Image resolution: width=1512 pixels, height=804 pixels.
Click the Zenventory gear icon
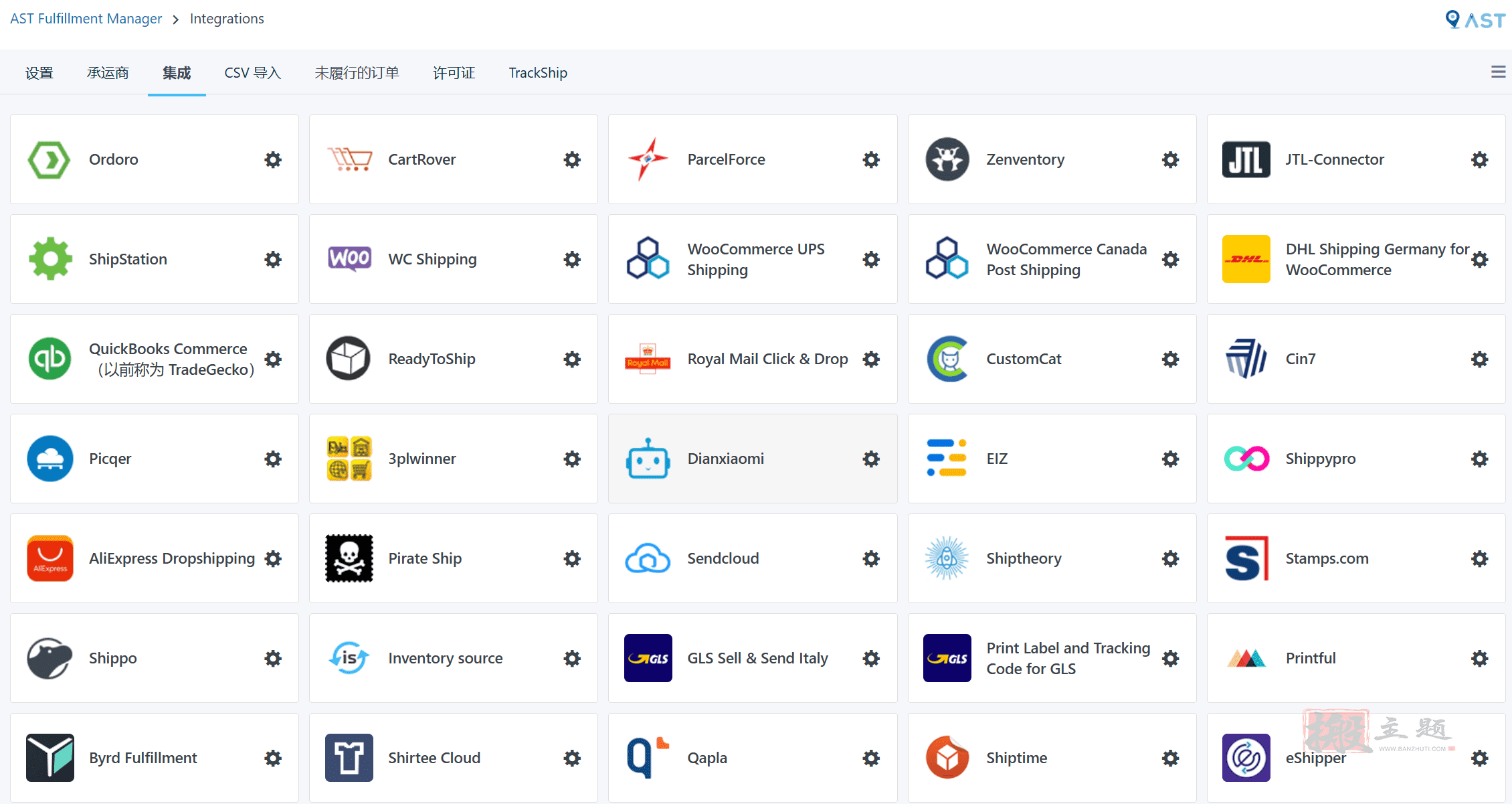pyautogui.click(x=1170, y=159)
